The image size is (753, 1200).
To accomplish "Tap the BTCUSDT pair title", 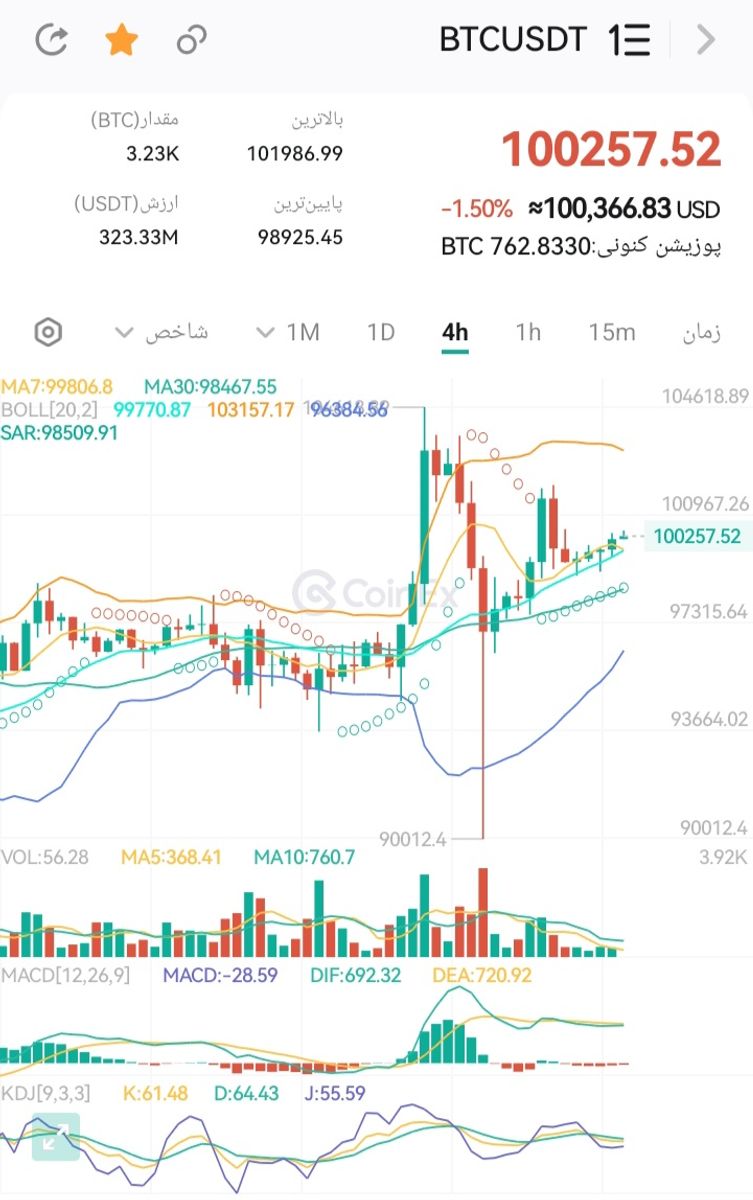I will click(513, 40).
